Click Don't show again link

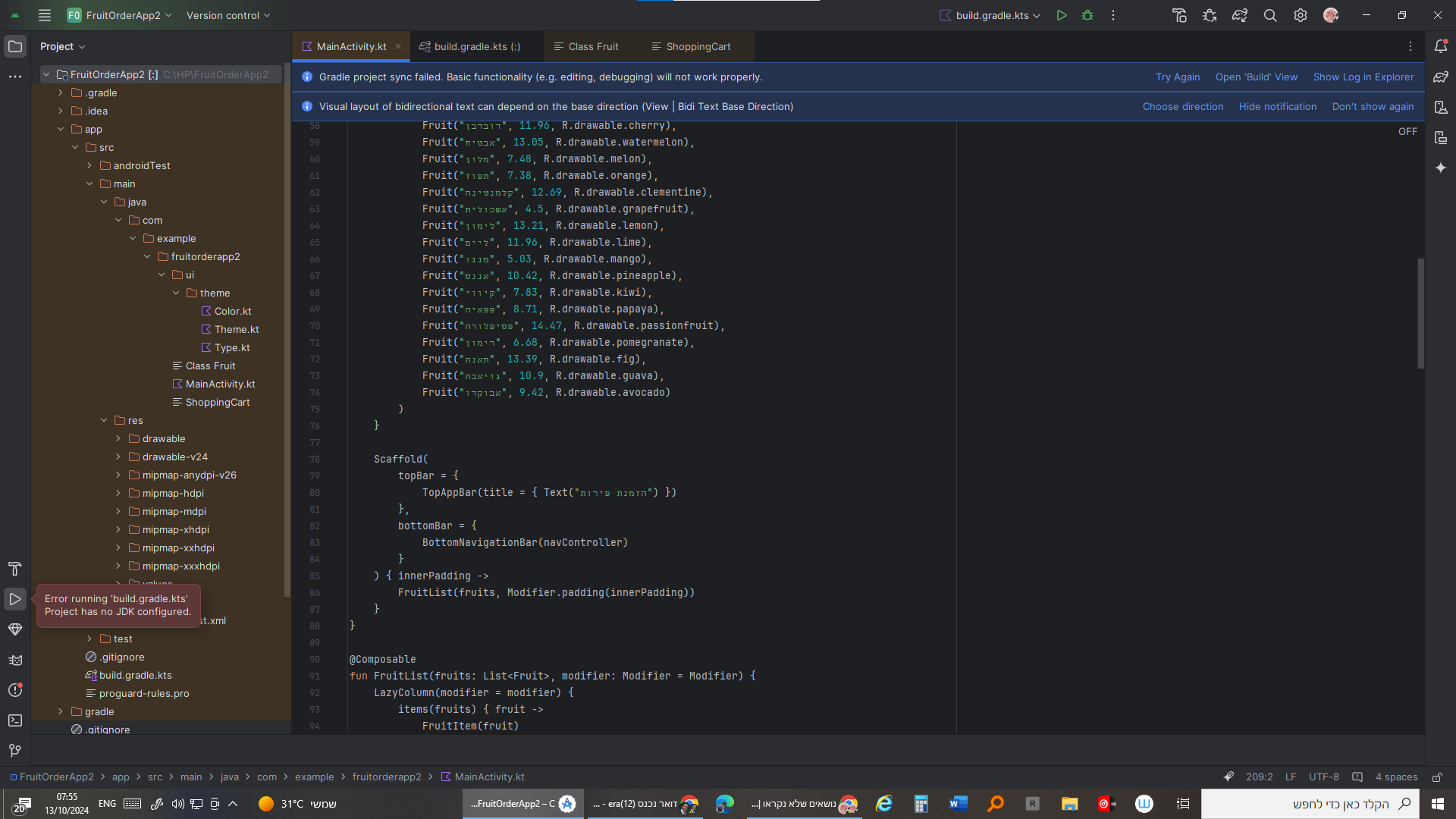(x=1373, y=106)
